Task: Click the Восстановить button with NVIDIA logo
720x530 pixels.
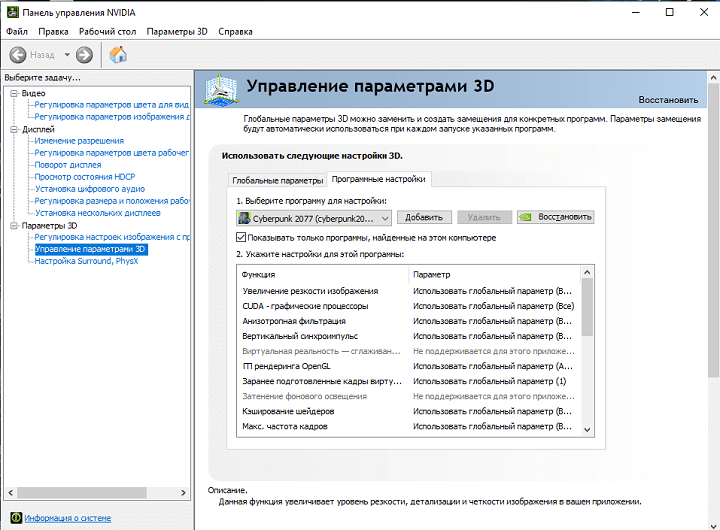Action: pyautogui.click(x=555, y=217)
